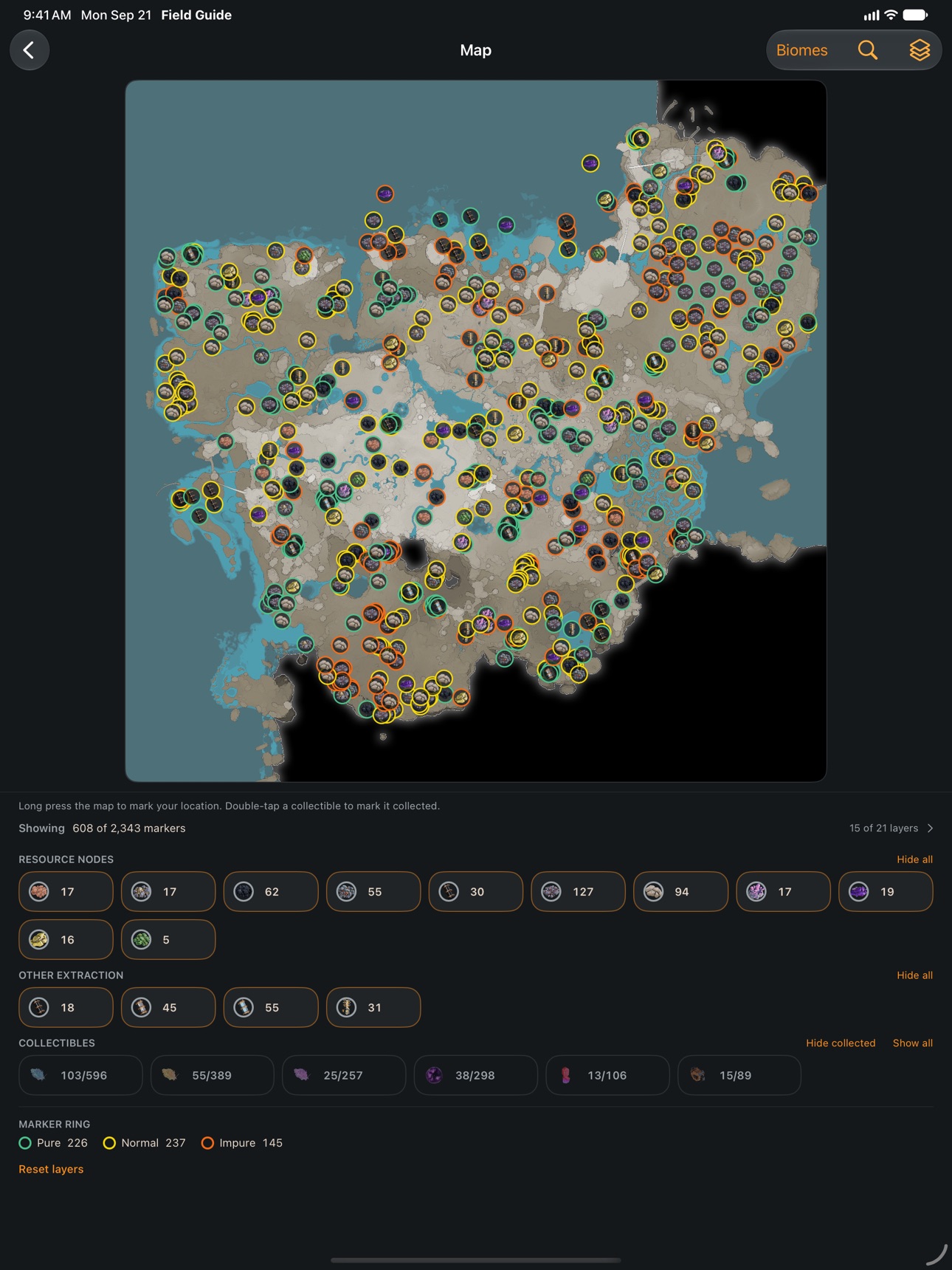Image resolution: width=952 pixels, height=1270 pixels.
Task: Select the lone yellow-ringed purple marker offshore north
Action: click(x=590, y=163)
